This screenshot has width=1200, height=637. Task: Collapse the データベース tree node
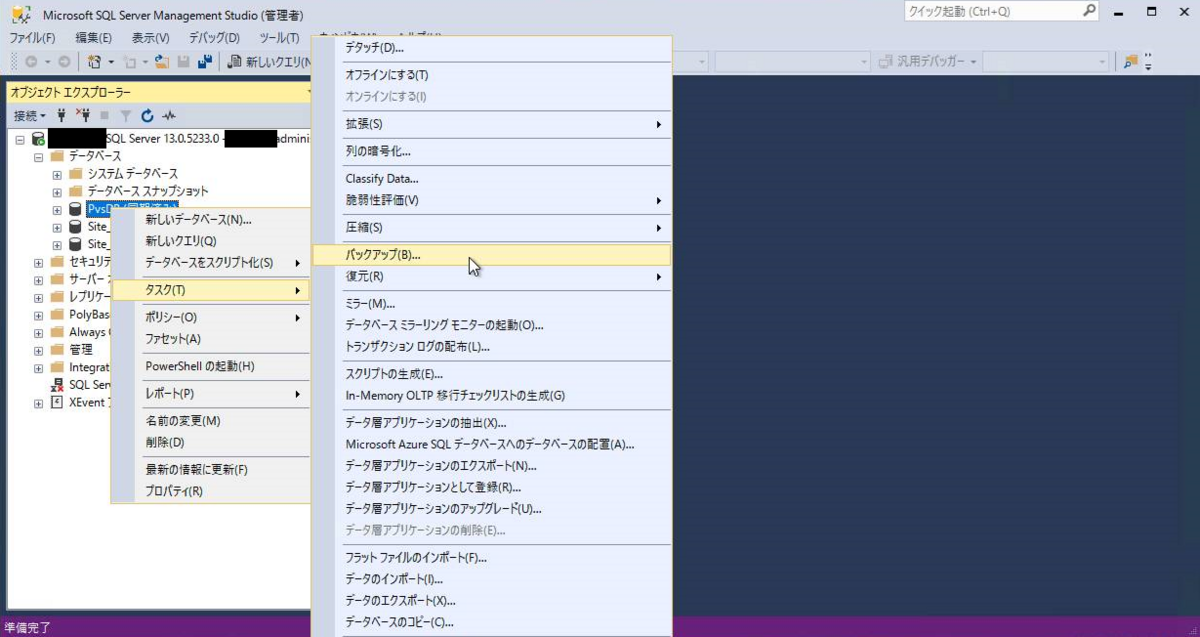click(38, 157)
